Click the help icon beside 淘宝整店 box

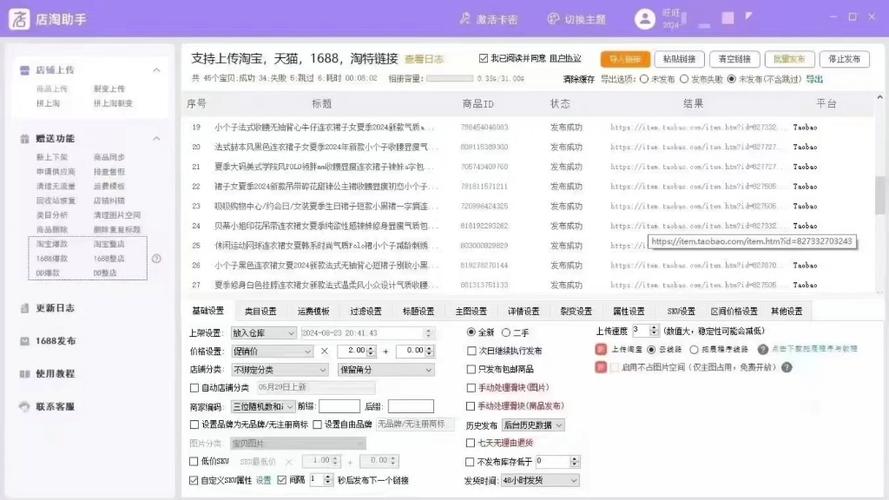(x=156, y=259)
